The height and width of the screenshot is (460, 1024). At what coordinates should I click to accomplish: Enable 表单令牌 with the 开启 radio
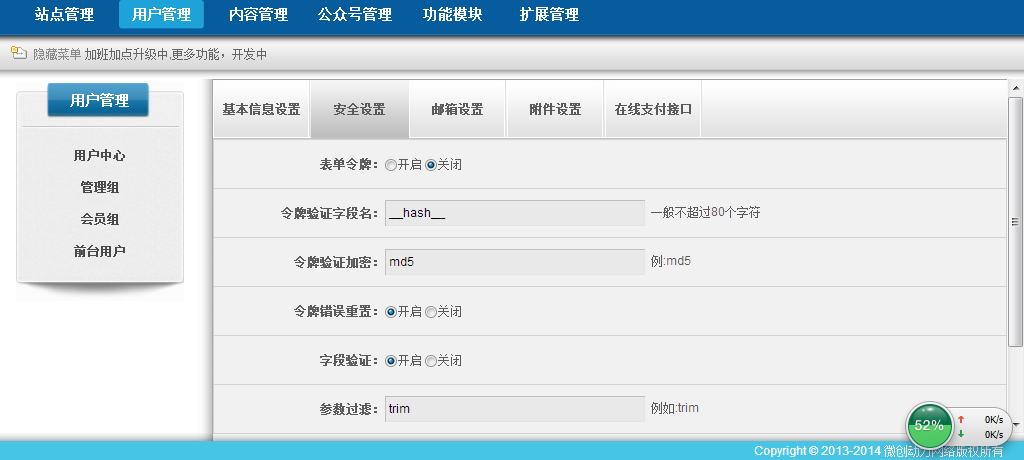click(x=391, y=165)
